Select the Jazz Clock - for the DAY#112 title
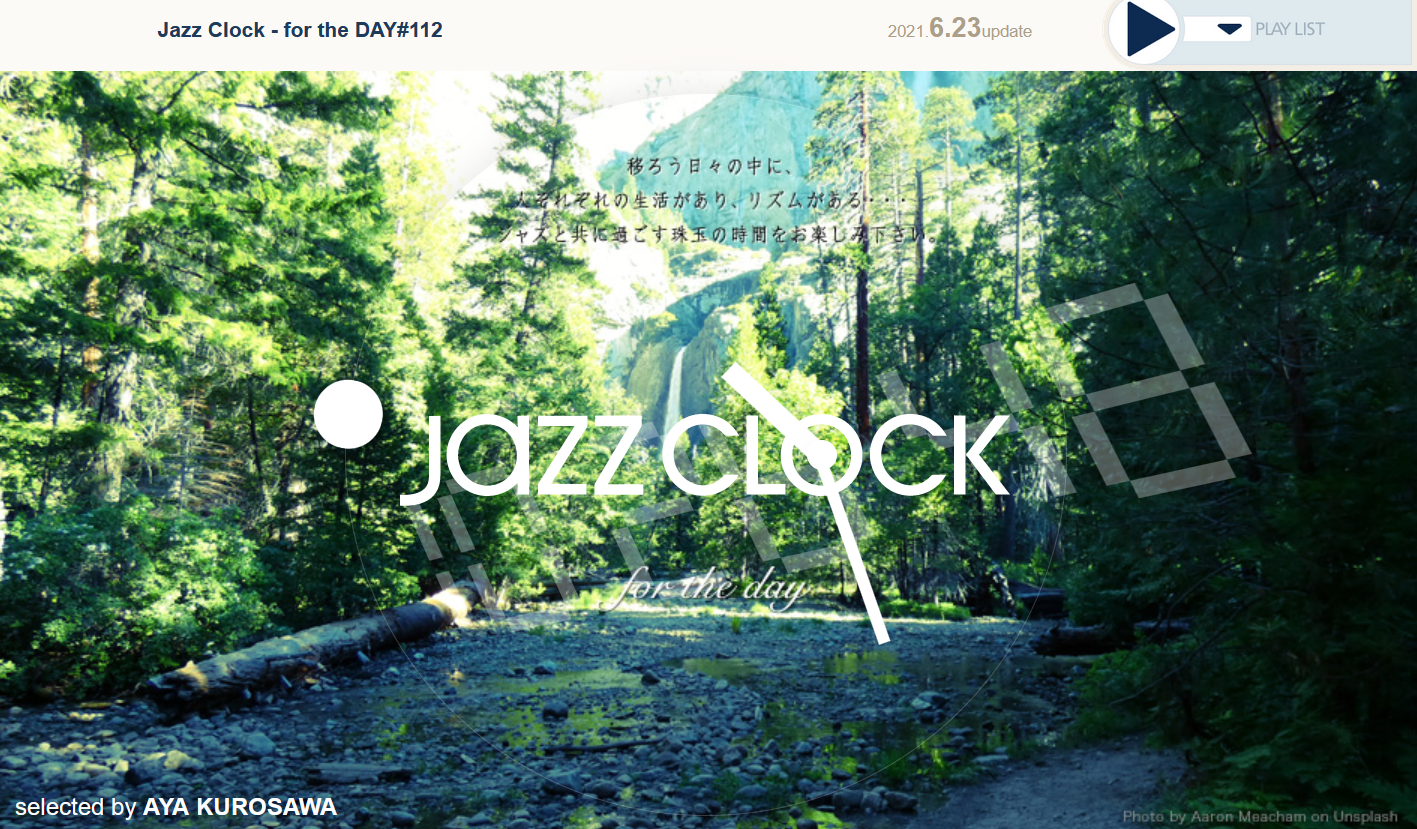The image size is (1417, 829). pos(300,30)
